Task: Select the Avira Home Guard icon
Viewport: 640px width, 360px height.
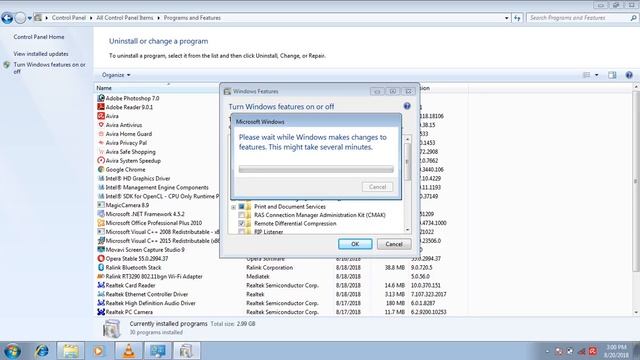Action: [x=101, y=134]
